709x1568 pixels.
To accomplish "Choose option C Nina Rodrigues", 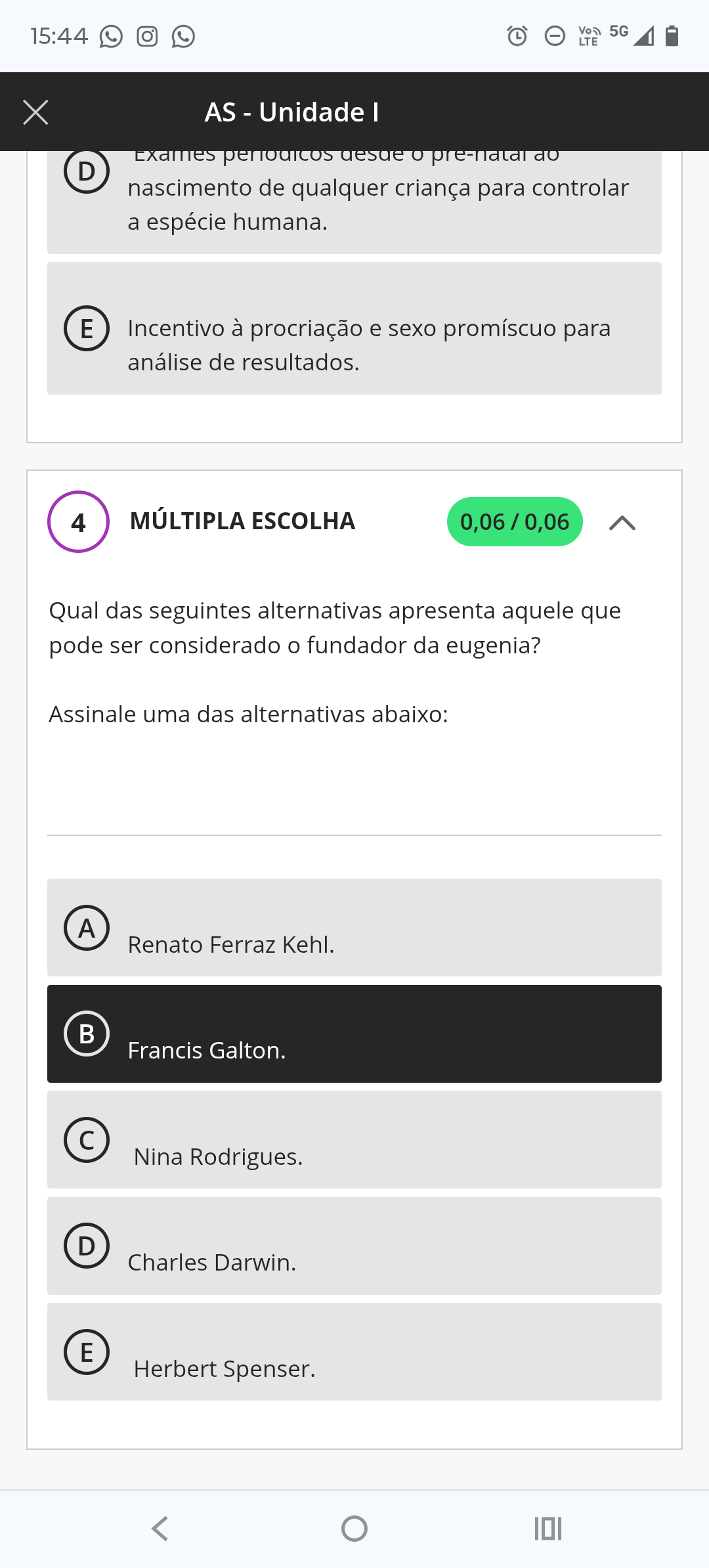I will pos(354,1139).
